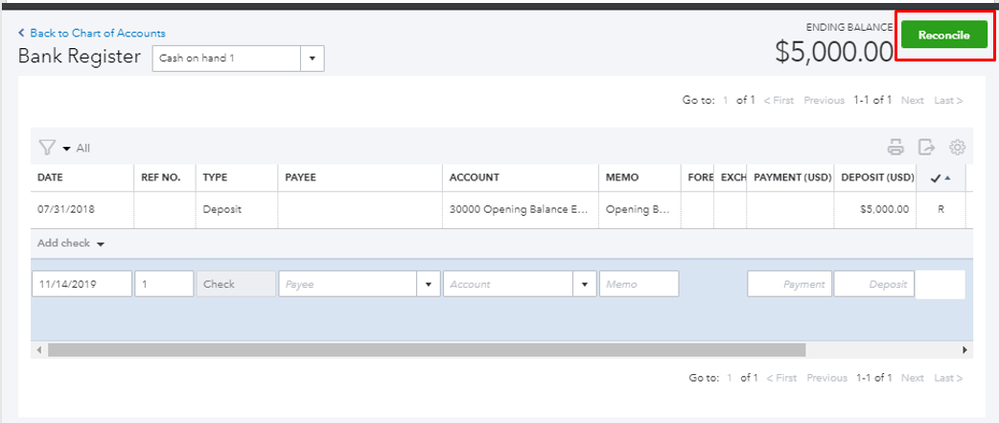Click Previous in the top pagination

coord(824,100)
